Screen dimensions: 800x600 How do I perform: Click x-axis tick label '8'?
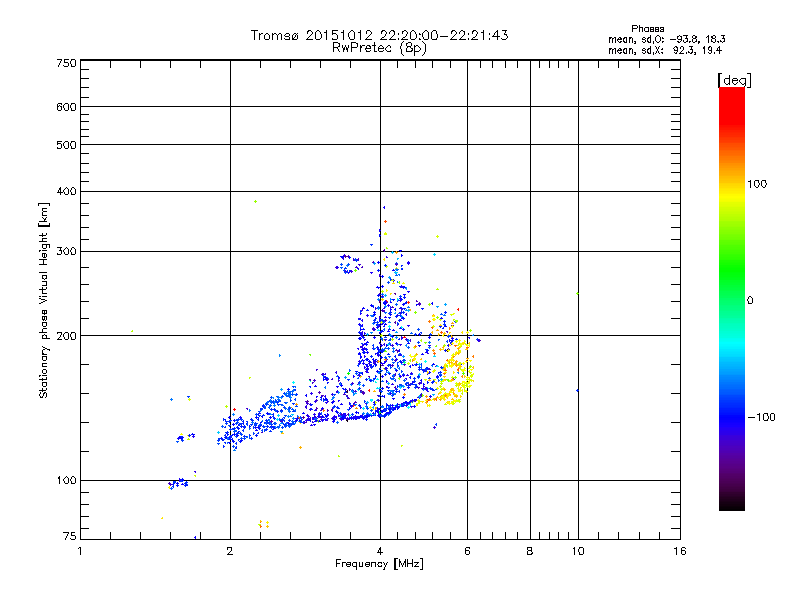tap(530, 551)
